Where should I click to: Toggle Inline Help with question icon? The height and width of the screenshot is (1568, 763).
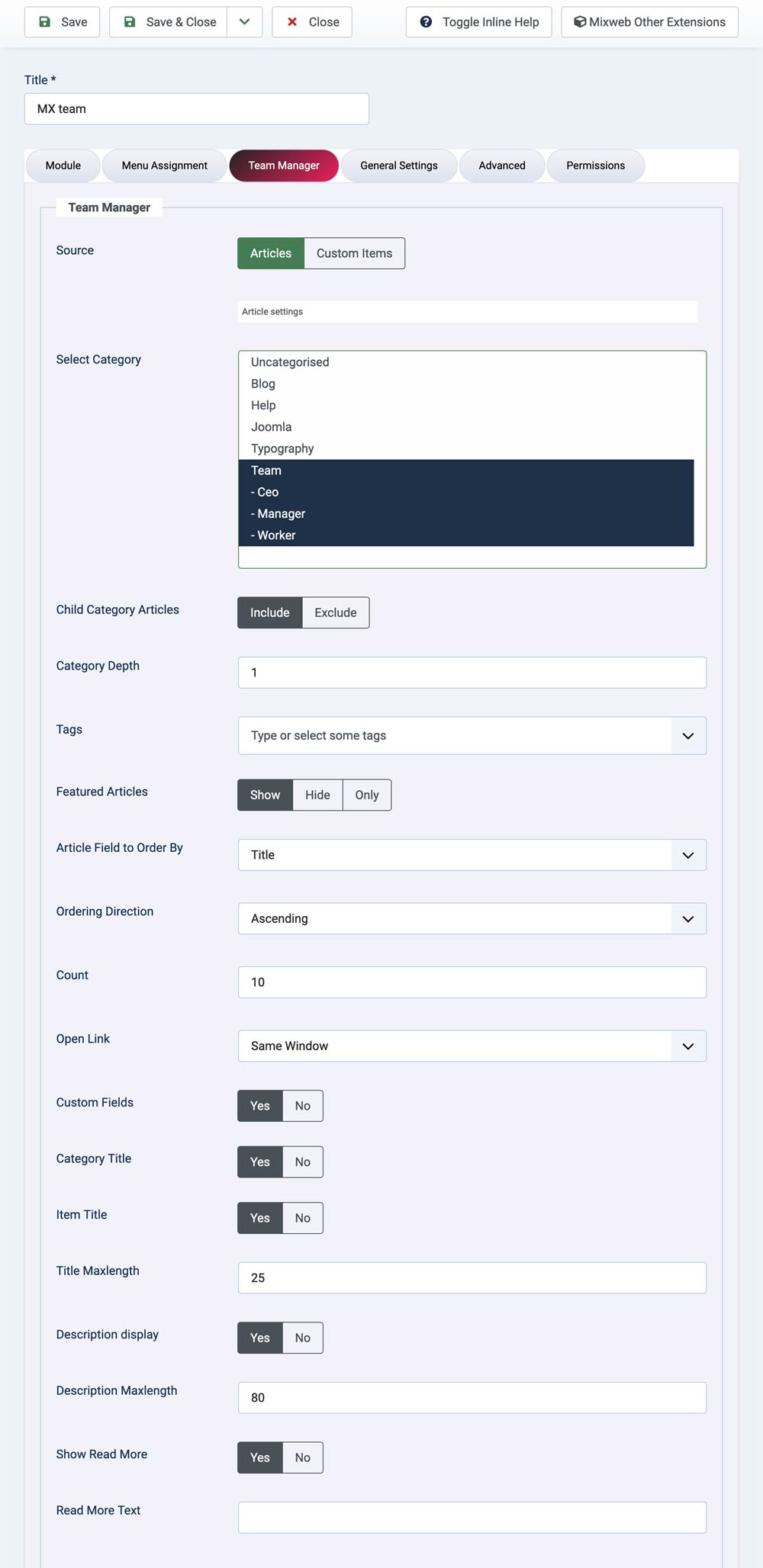click(478, 22)
